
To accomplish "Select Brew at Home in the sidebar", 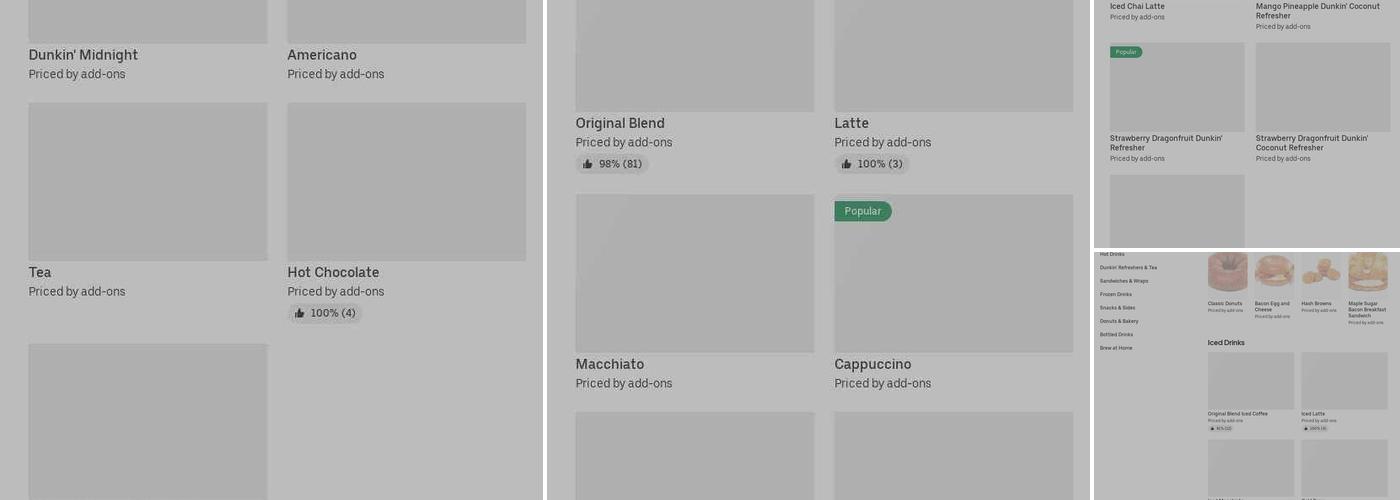I will (1116, 348).
